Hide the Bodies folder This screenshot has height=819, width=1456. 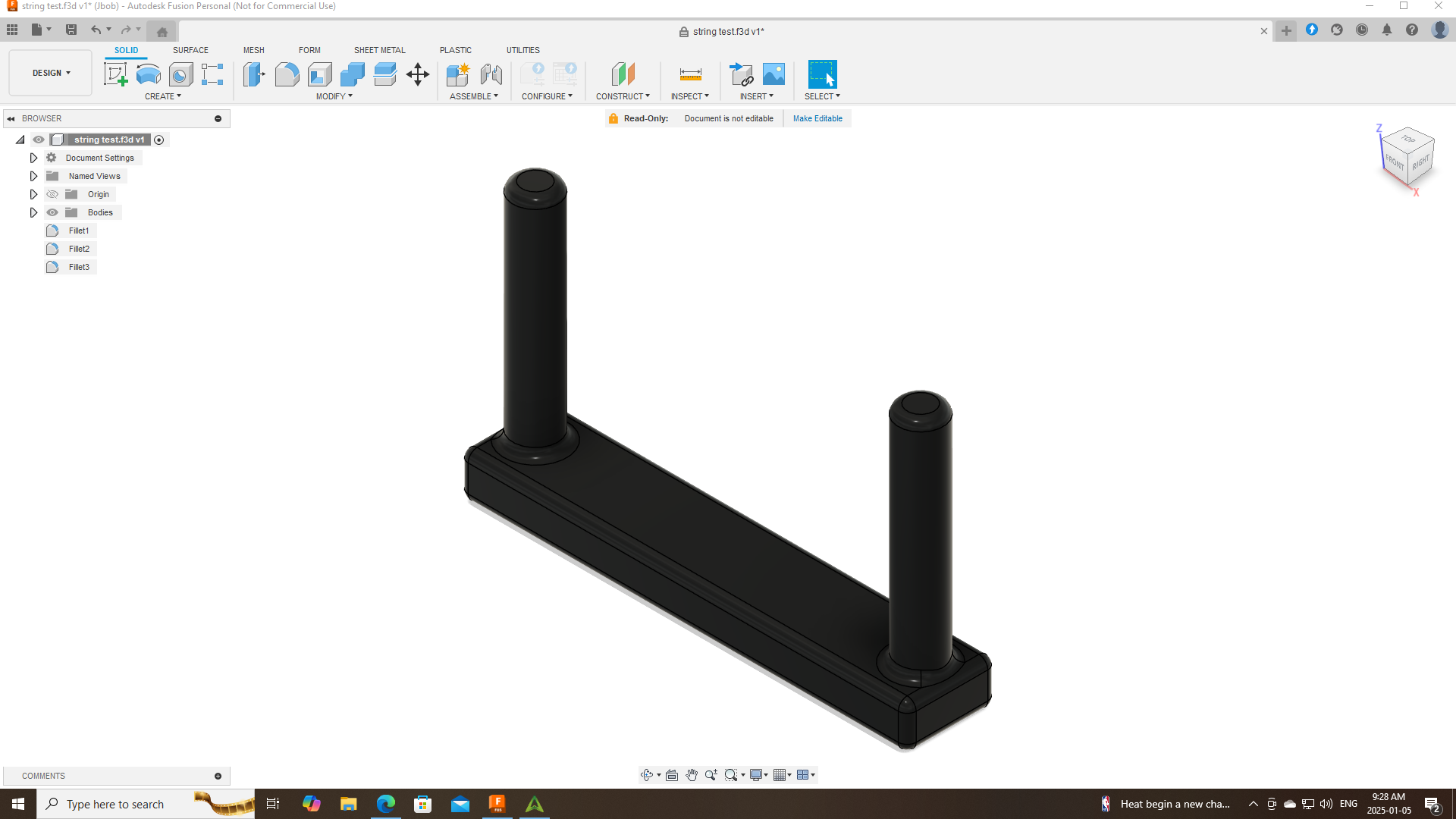click(x=52, y=212)
